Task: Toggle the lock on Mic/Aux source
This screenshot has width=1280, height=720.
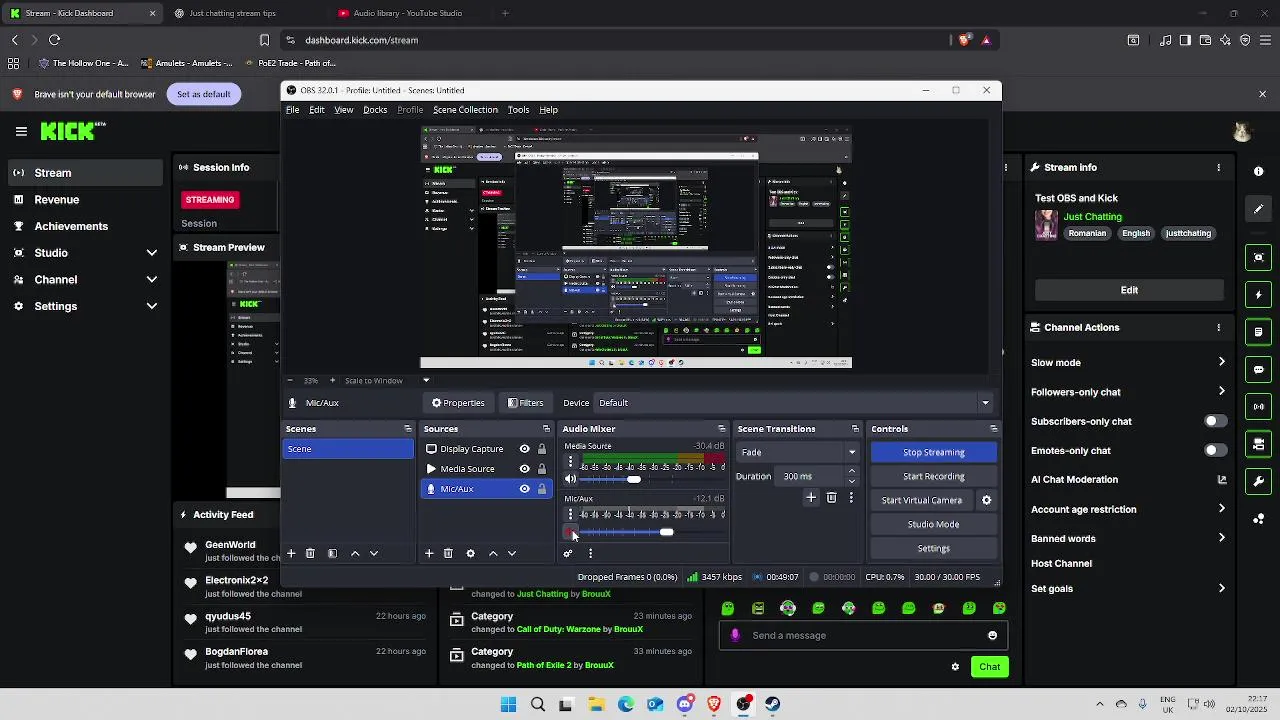Action: pyautogui.click(x=542, y=489)
